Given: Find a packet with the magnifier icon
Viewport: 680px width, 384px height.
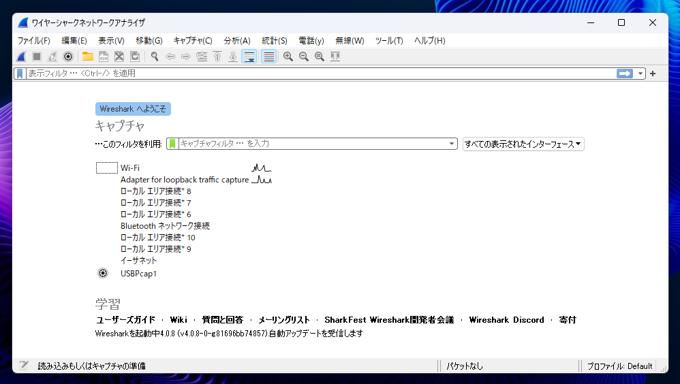Looking at the screenshot, I should tap(154, 56).
